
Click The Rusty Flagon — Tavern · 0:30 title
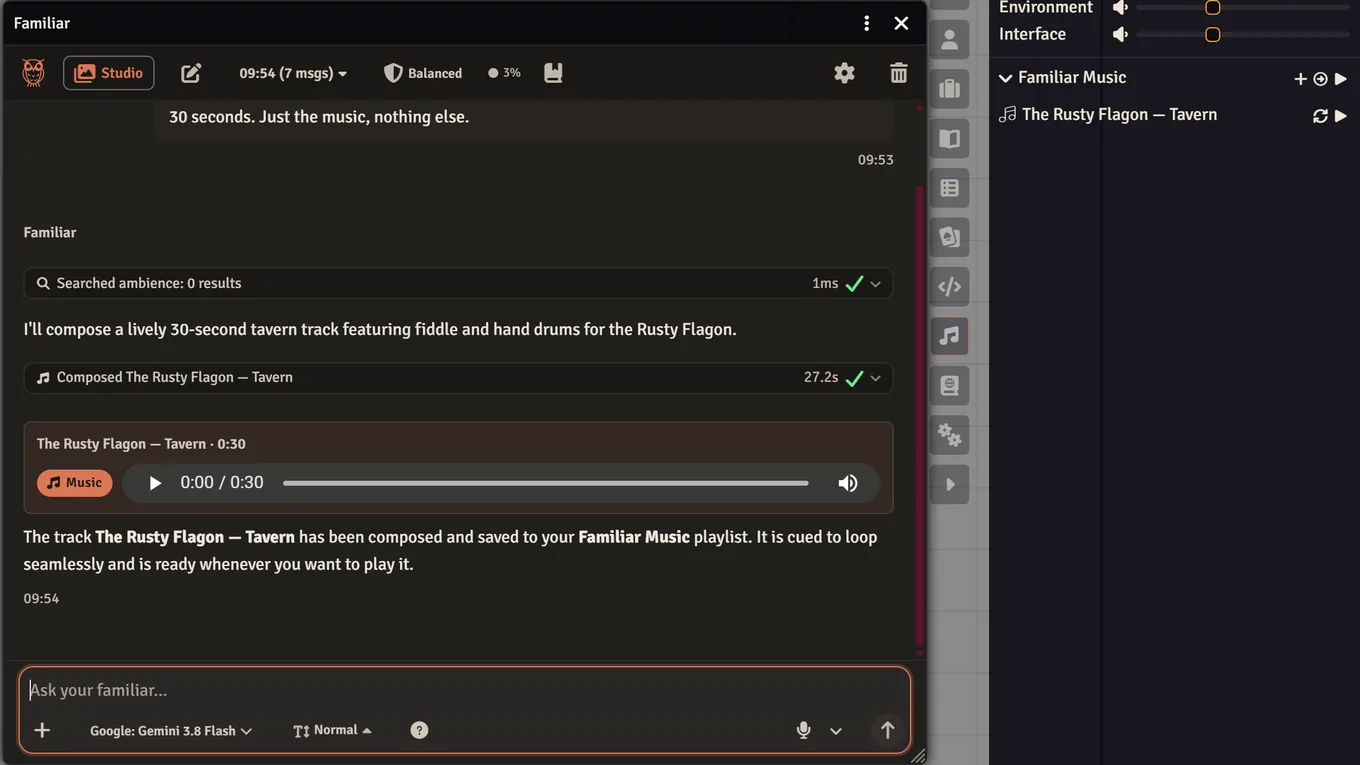pyautogui.click(x=141, y=444)
